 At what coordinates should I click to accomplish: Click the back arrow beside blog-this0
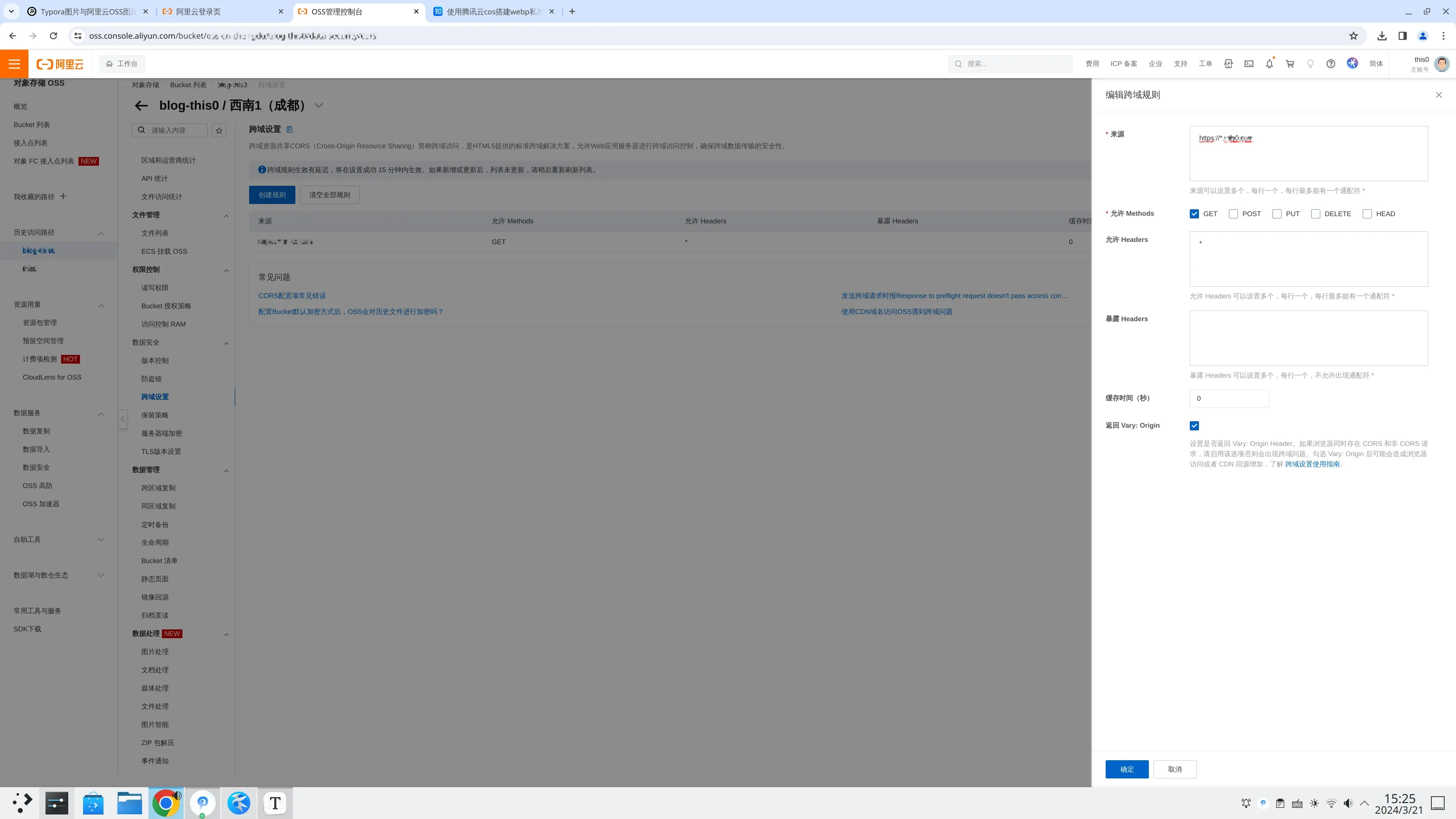(x=141, y=106)
